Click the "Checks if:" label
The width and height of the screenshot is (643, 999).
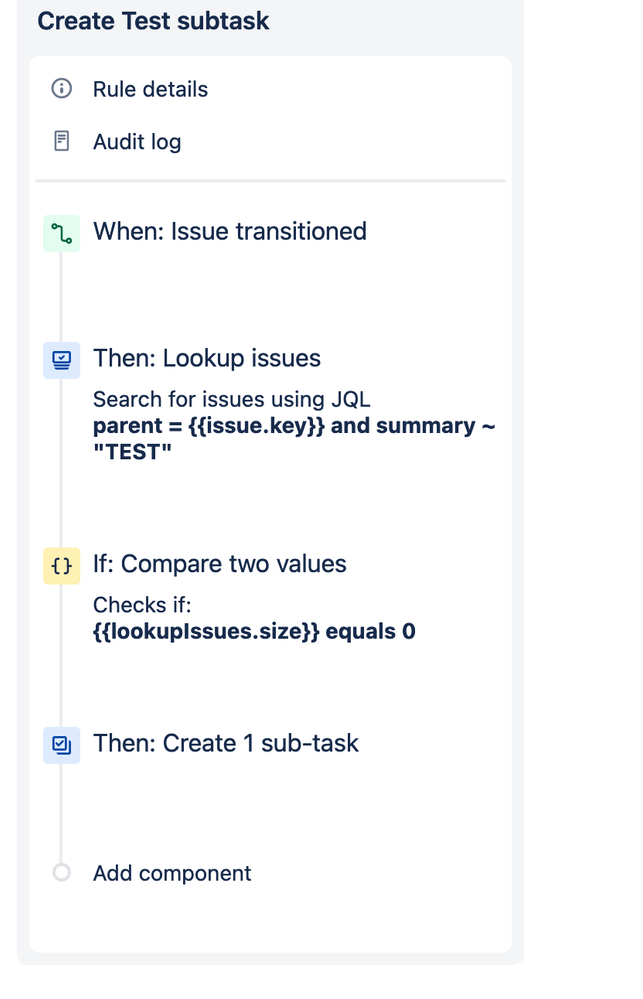[142, 605]
